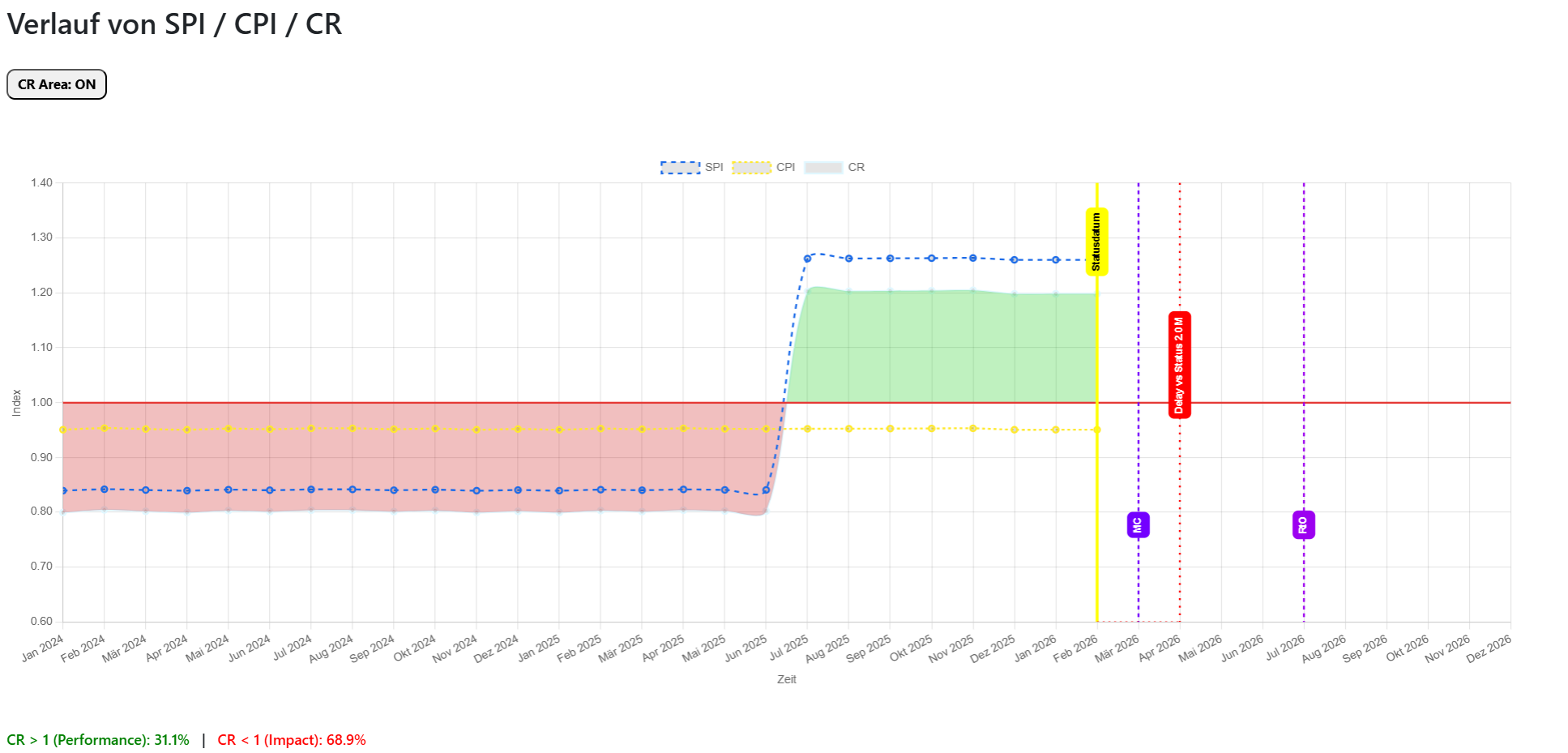The height and width of the screenshot is (753, 1568).
Task: Click the CPI data point at Jan 2024
Action: coord(63,430)
